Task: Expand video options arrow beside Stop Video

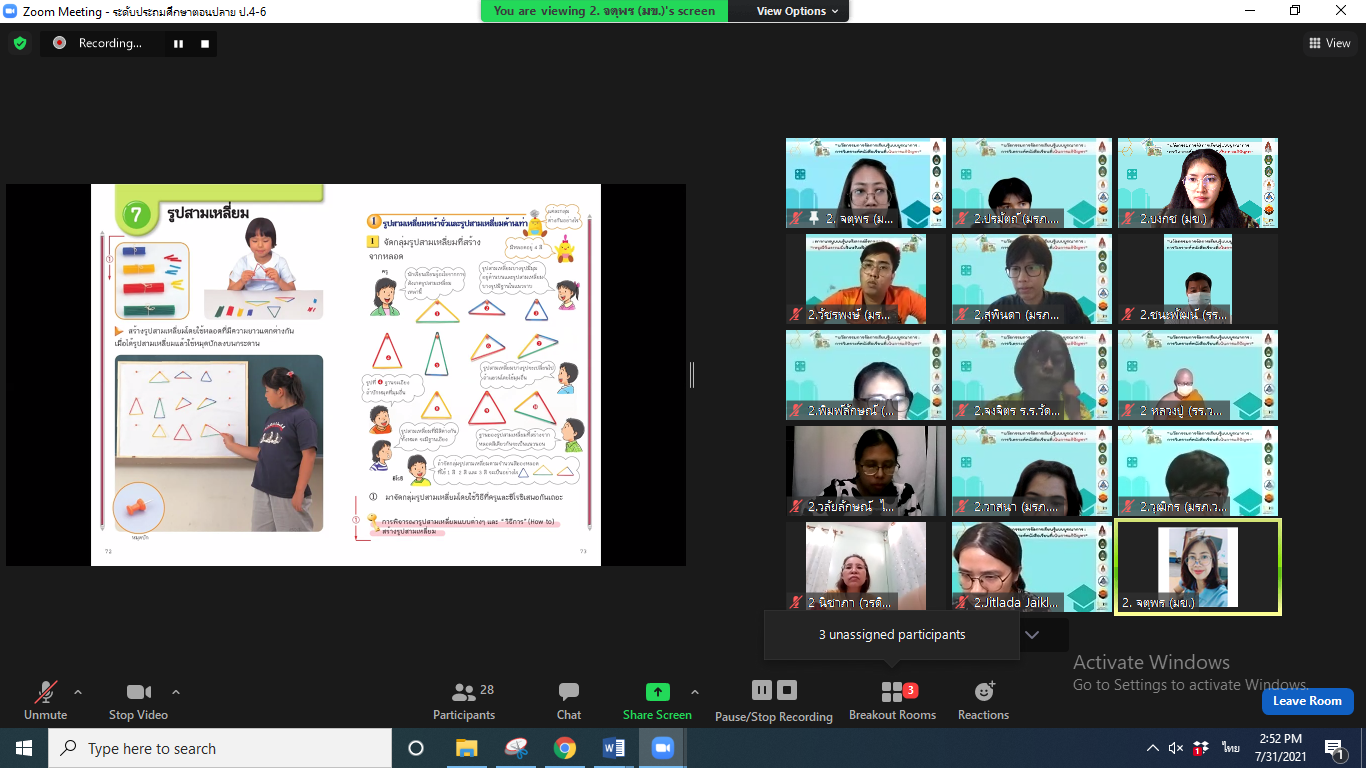Action: [x=176, y=692]
